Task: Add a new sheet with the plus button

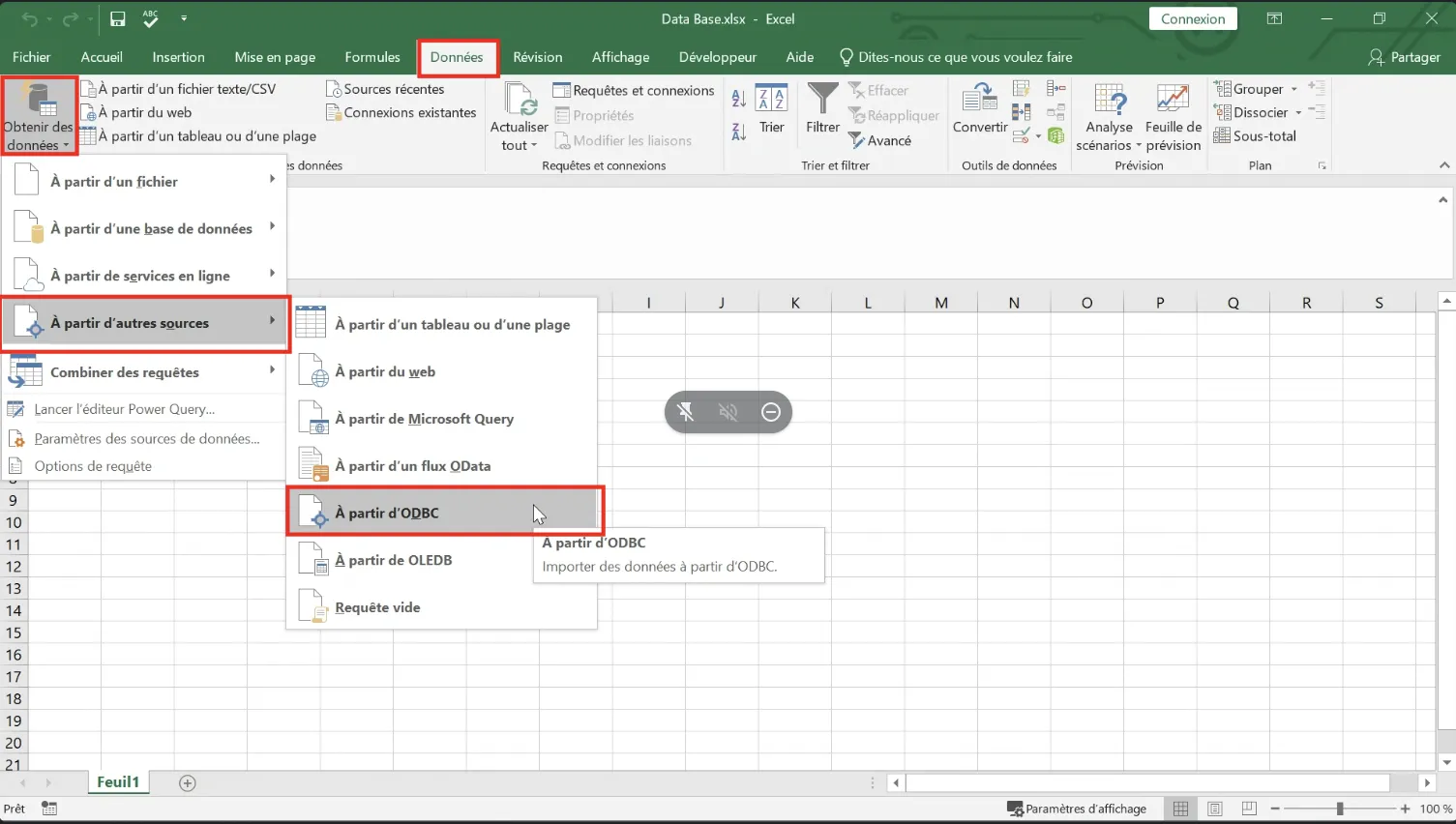Action: [188, 782]
